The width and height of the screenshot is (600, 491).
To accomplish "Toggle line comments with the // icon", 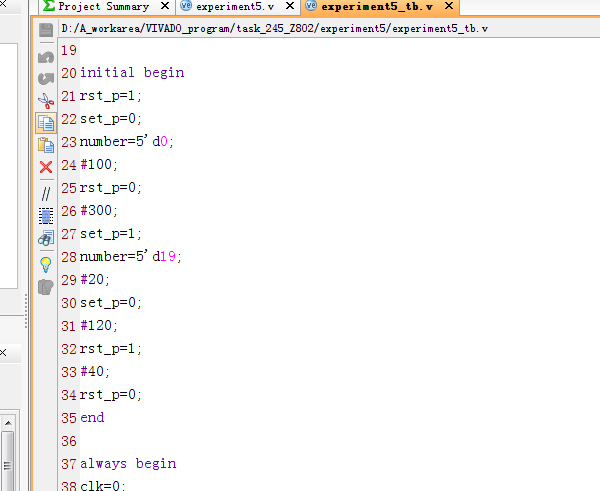I will pos(46,194).
